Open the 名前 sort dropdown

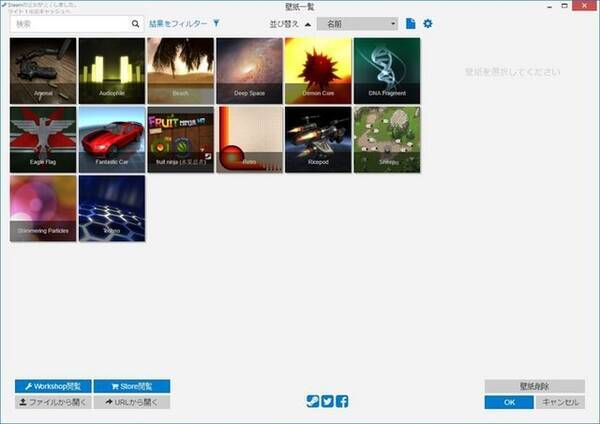pos(357,24)
